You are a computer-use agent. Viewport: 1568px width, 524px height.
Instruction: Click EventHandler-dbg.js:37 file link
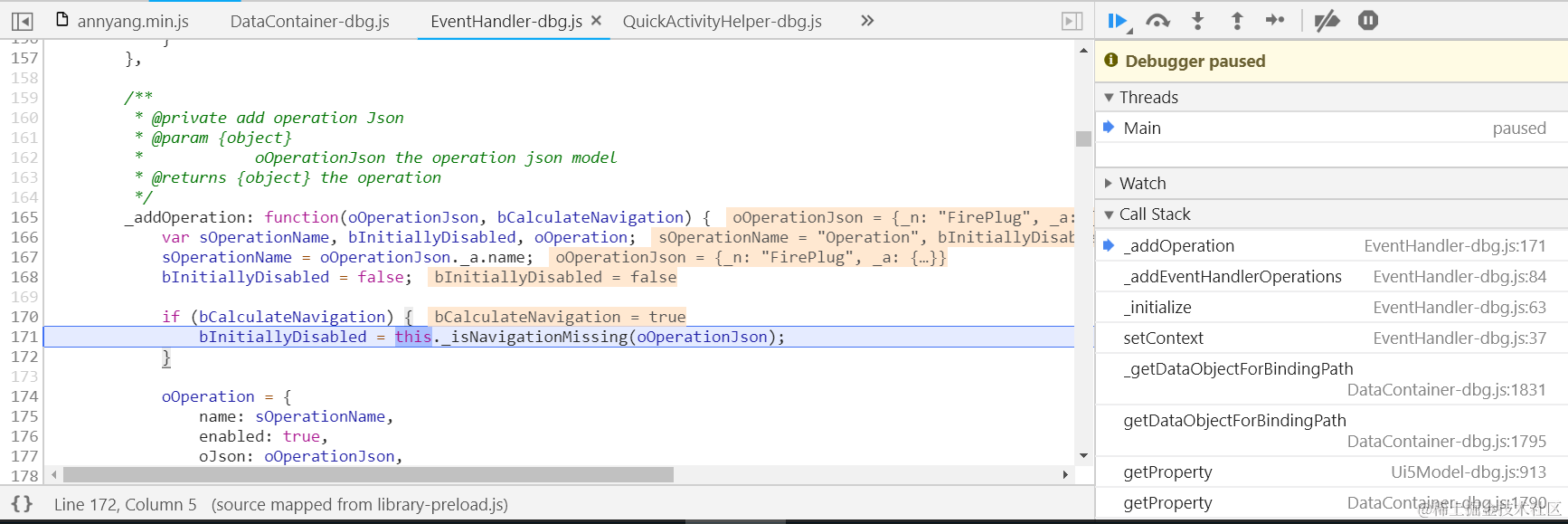(1459, 338)
